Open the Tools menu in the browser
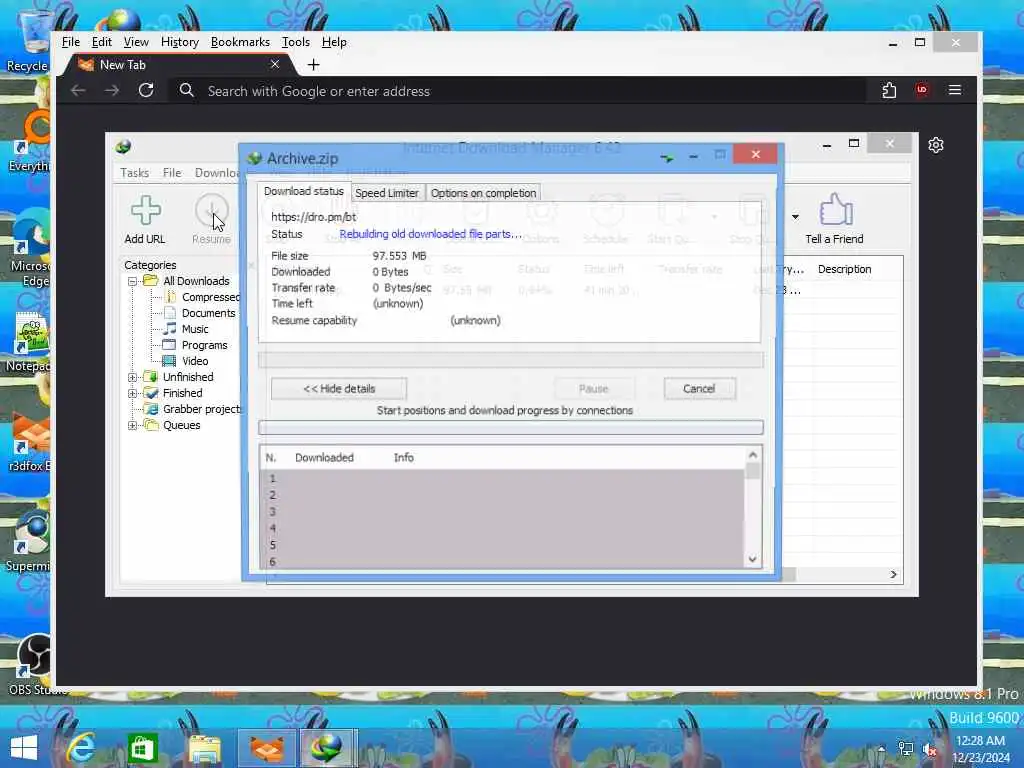Image resolution: width=1024 pixels, height=768 pixels. tap(296, 42)
